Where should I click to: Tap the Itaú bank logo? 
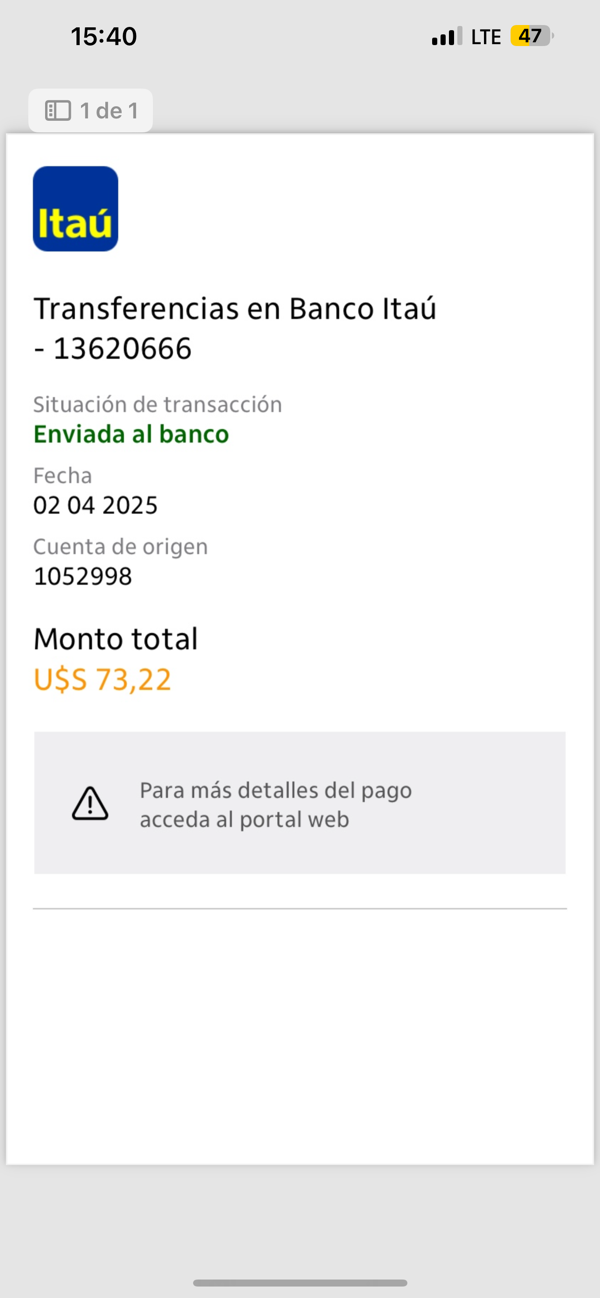pos(75,208)
